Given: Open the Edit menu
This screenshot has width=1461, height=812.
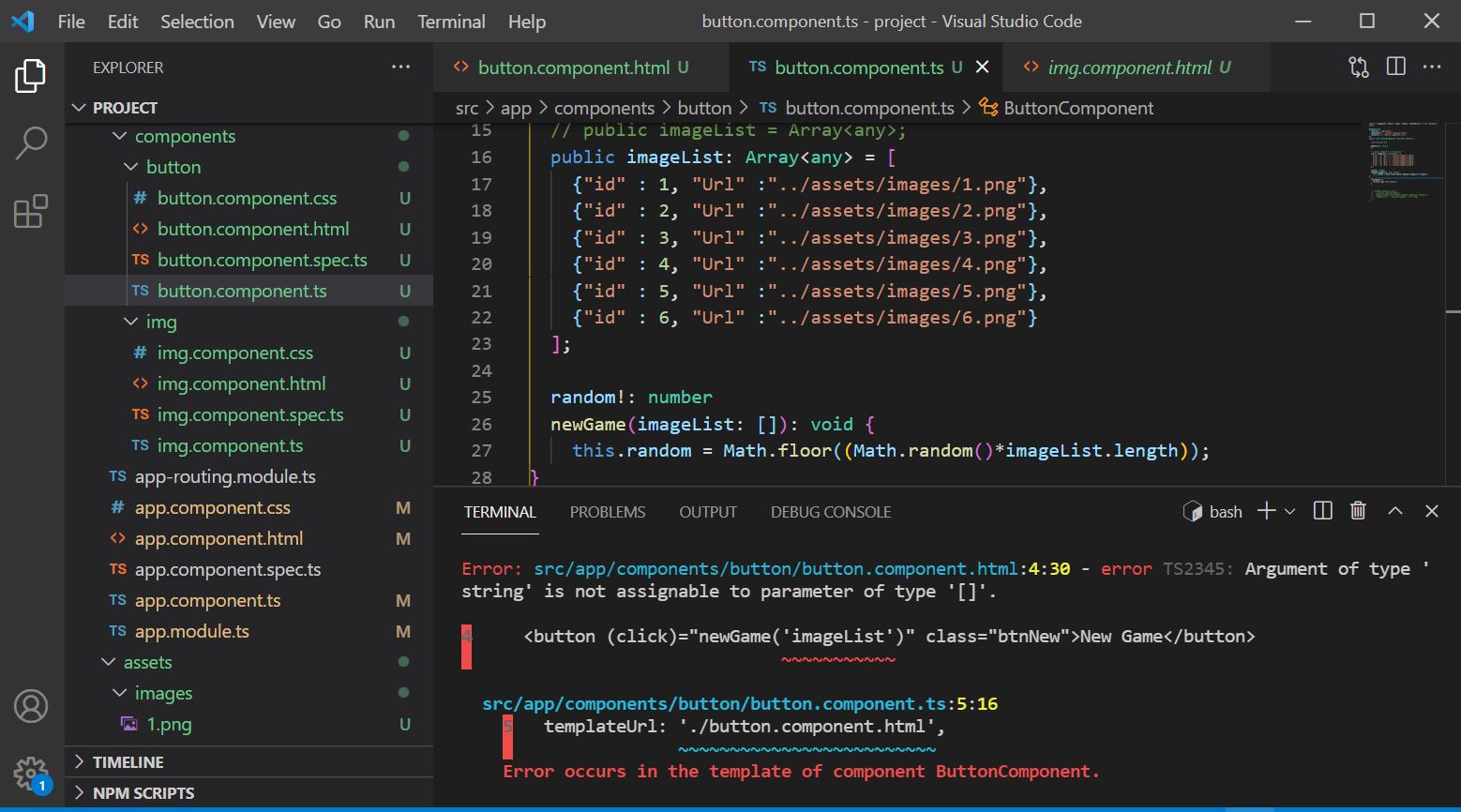Looking at the screenshot, I should point(123,21).
